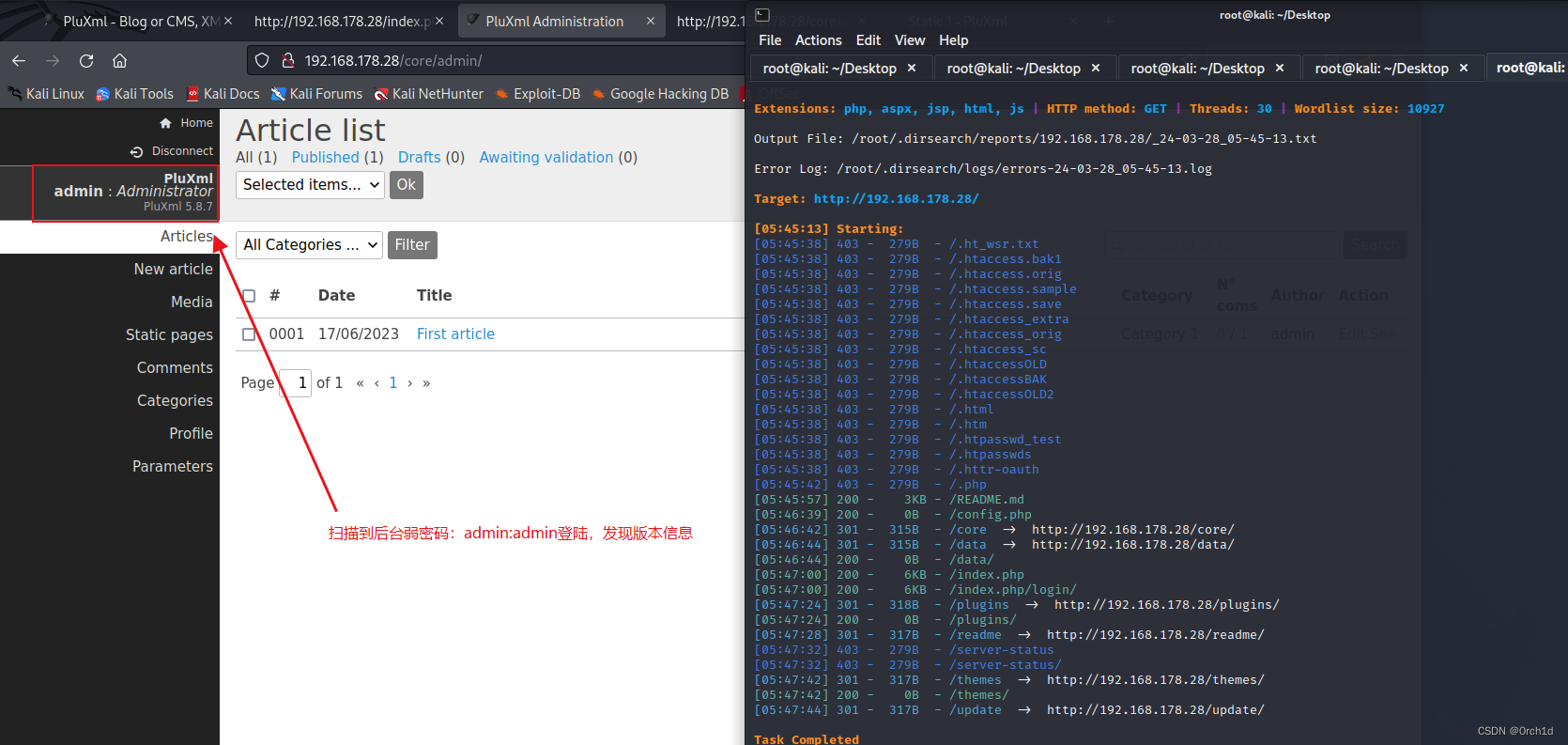
Task: Close the PluXml Administration tab
Action: tap(651, 21)
